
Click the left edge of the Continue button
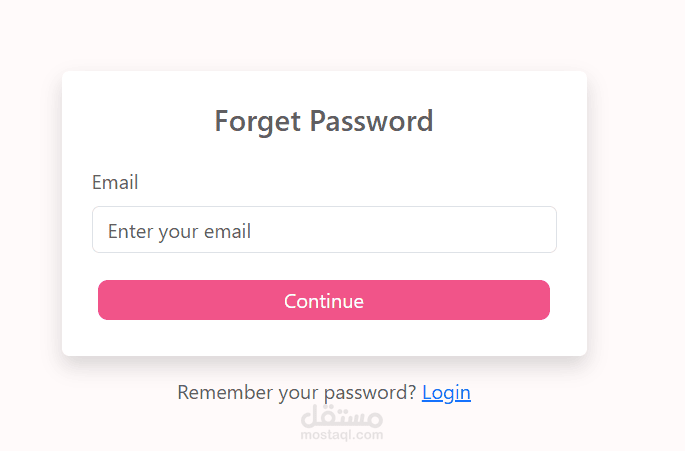(x=107, y=300)
